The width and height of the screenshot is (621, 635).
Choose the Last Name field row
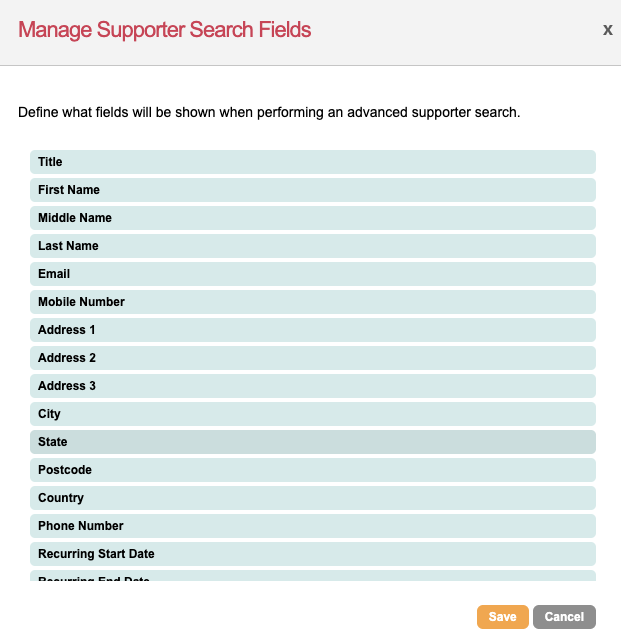click(313, 246)
